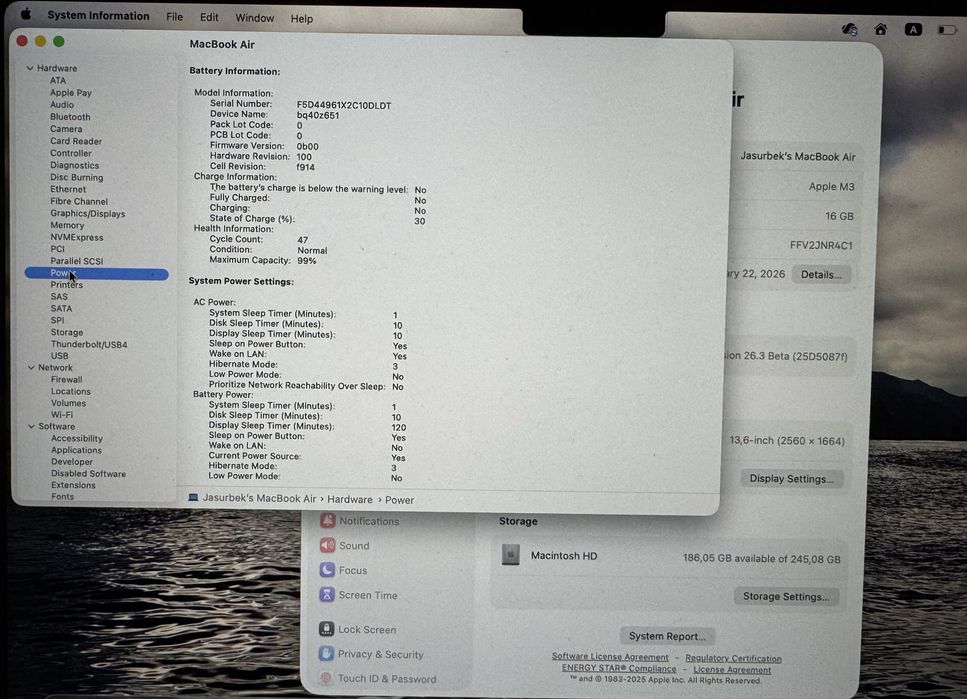This screenshot has width=967, height=699.
Task: Select Printers in sidebar
Action: [x=67, y=284]
